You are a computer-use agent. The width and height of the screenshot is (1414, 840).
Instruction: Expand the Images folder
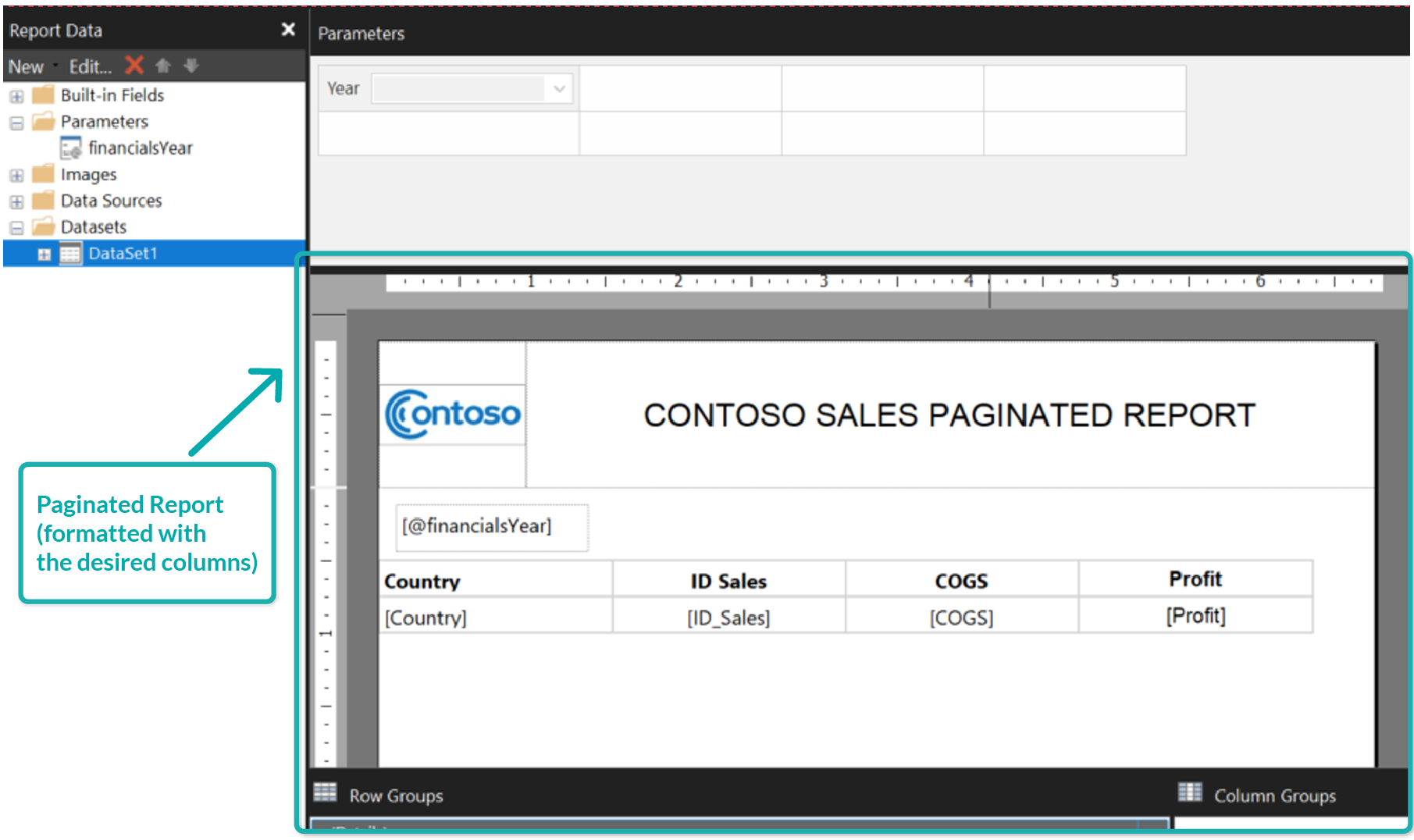(16, 175)
